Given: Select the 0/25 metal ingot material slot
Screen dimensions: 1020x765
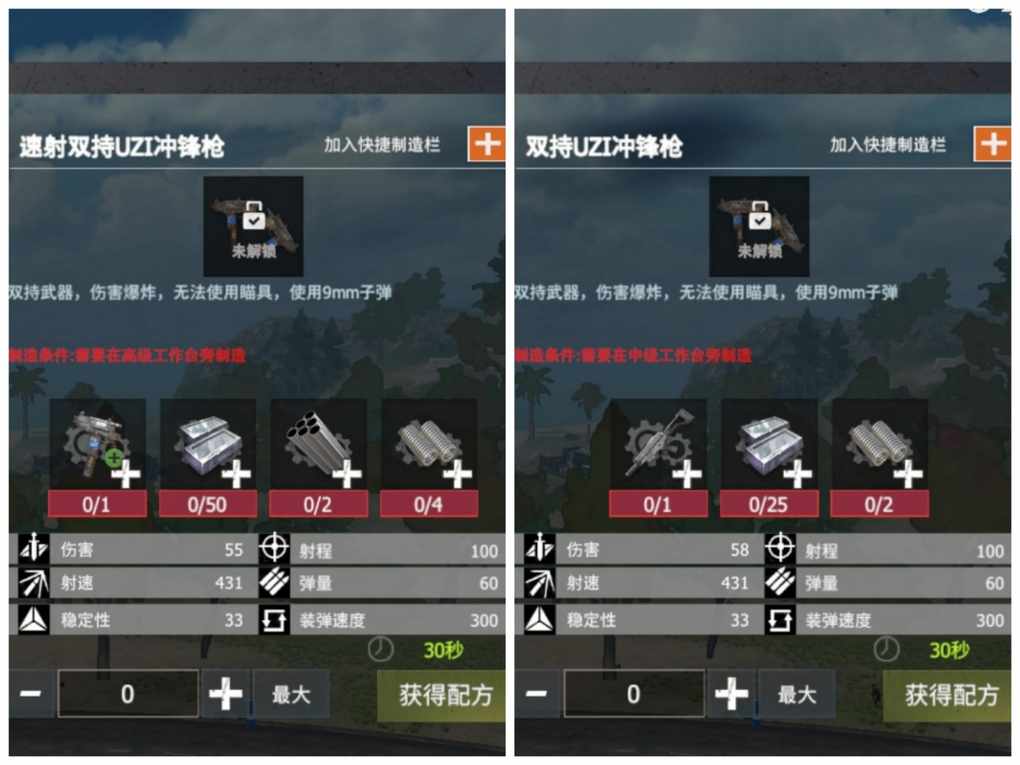Looking at the screenshot, I should (769, 458).
